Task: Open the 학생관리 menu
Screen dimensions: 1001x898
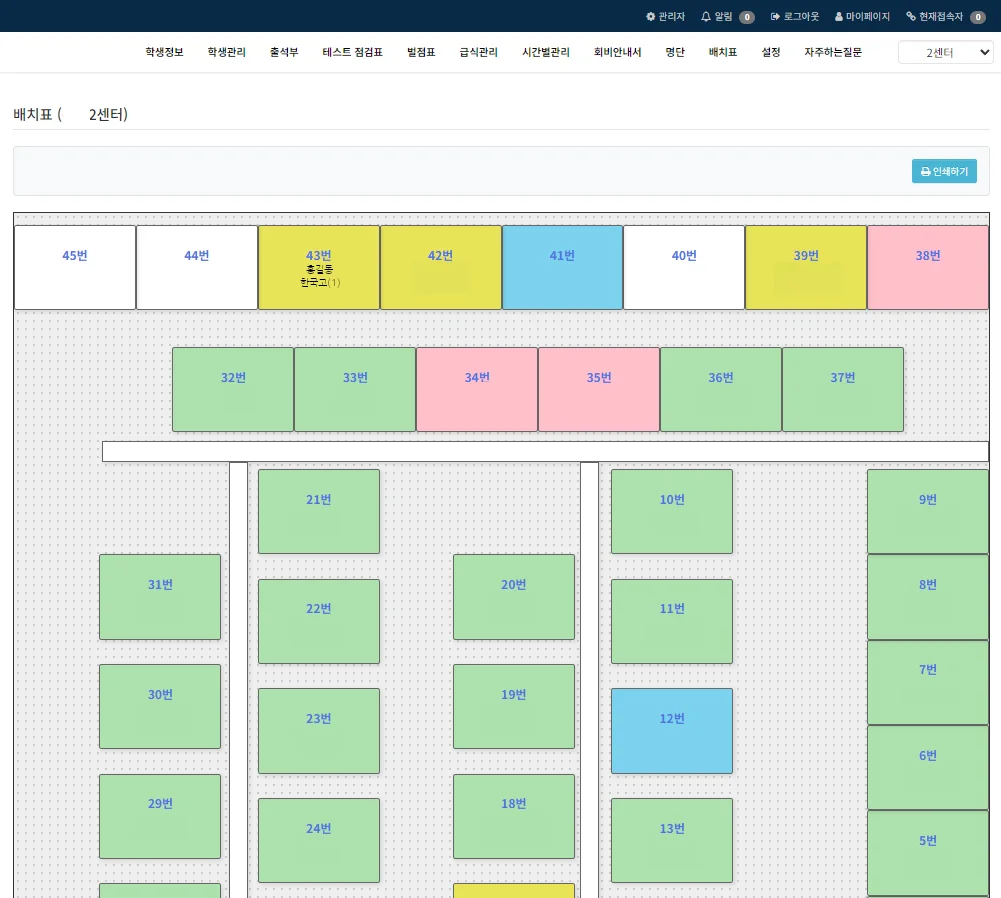Action: click(x=227, y=52)
